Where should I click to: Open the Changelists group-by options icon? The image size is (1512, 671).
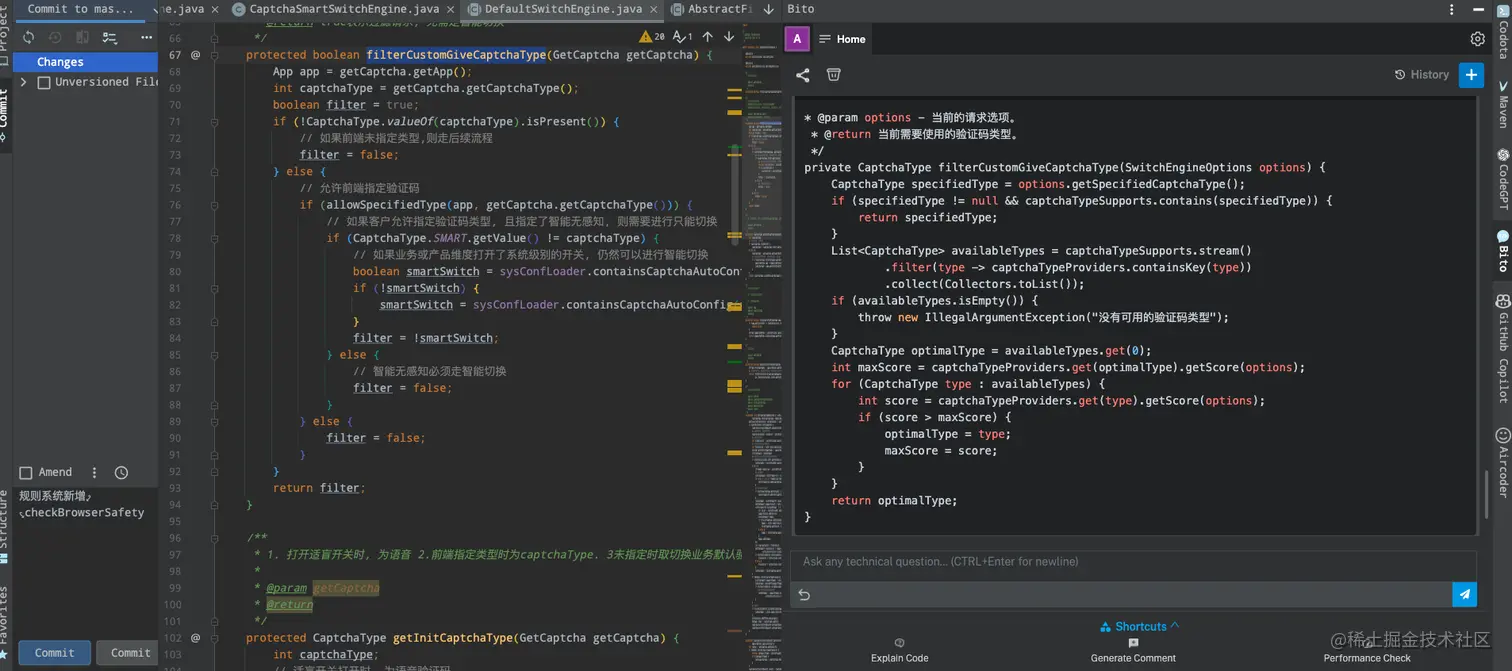[110, 37]
